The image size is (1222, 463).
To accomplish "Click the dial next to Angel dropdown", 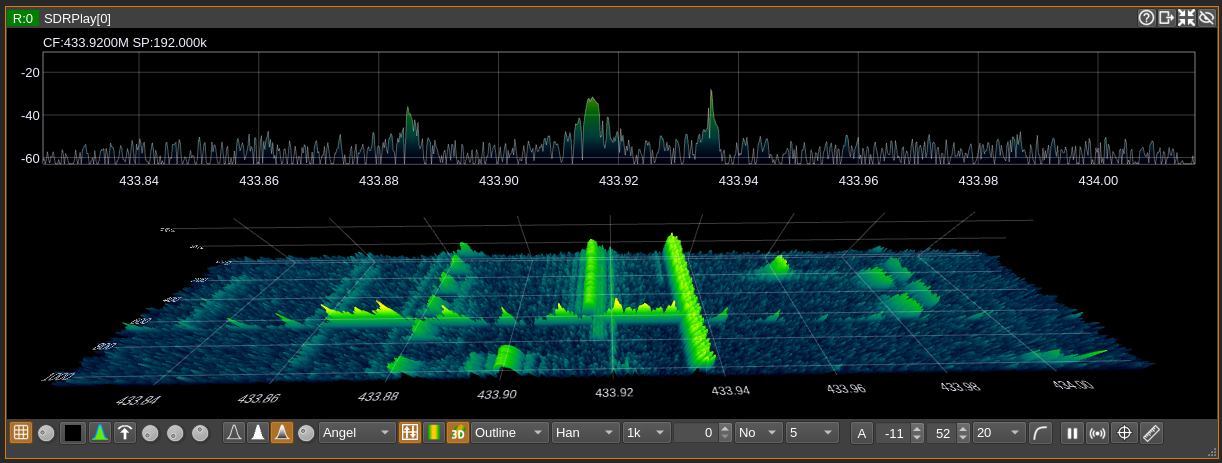I will 306,433.
